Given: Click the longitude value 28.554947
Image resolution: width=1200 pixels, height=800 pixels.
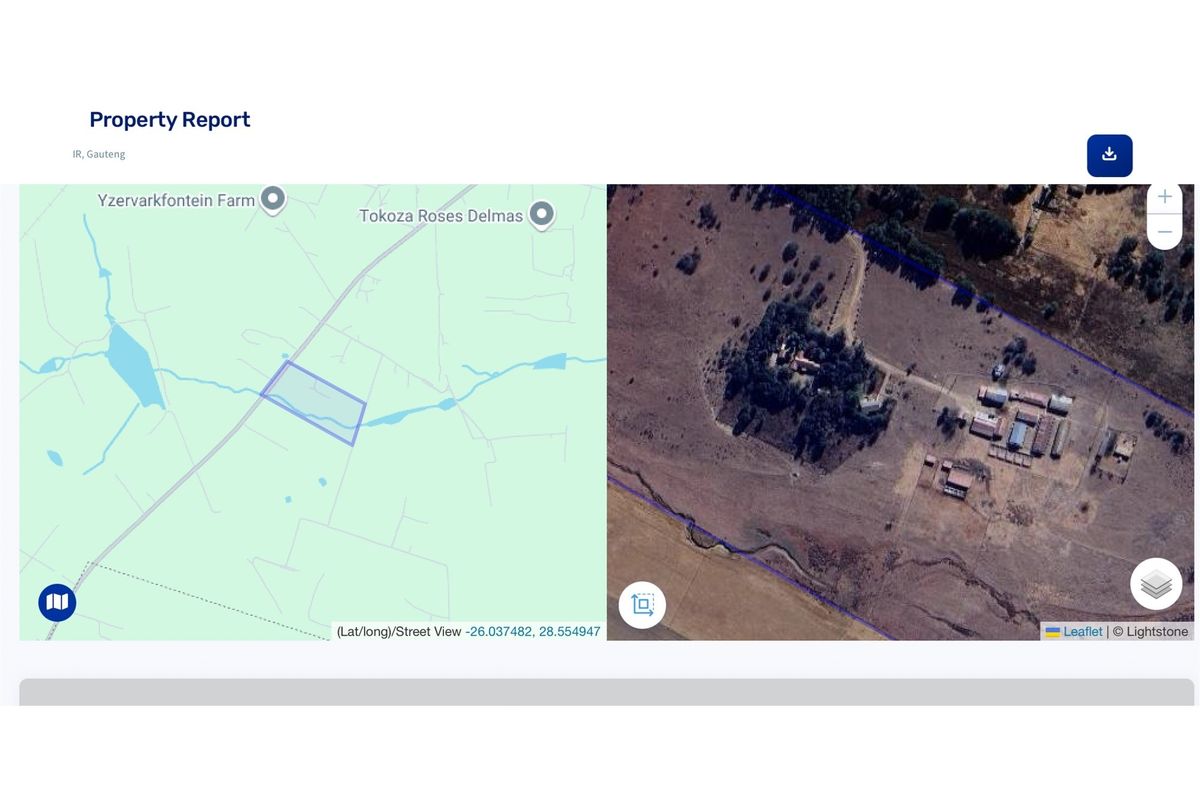Looking at the screenshot, I should pos(570,632).
